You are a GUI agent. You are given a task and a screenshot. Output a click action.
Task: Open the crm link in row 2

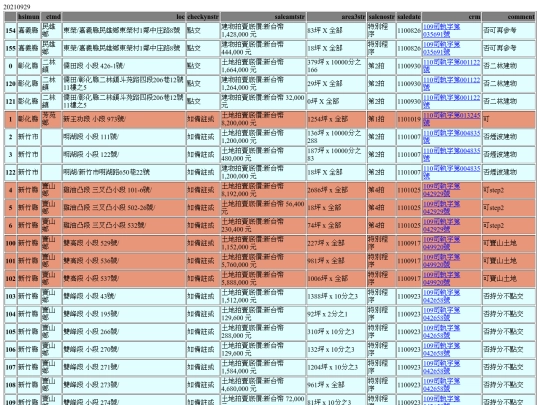click(451, 137)
